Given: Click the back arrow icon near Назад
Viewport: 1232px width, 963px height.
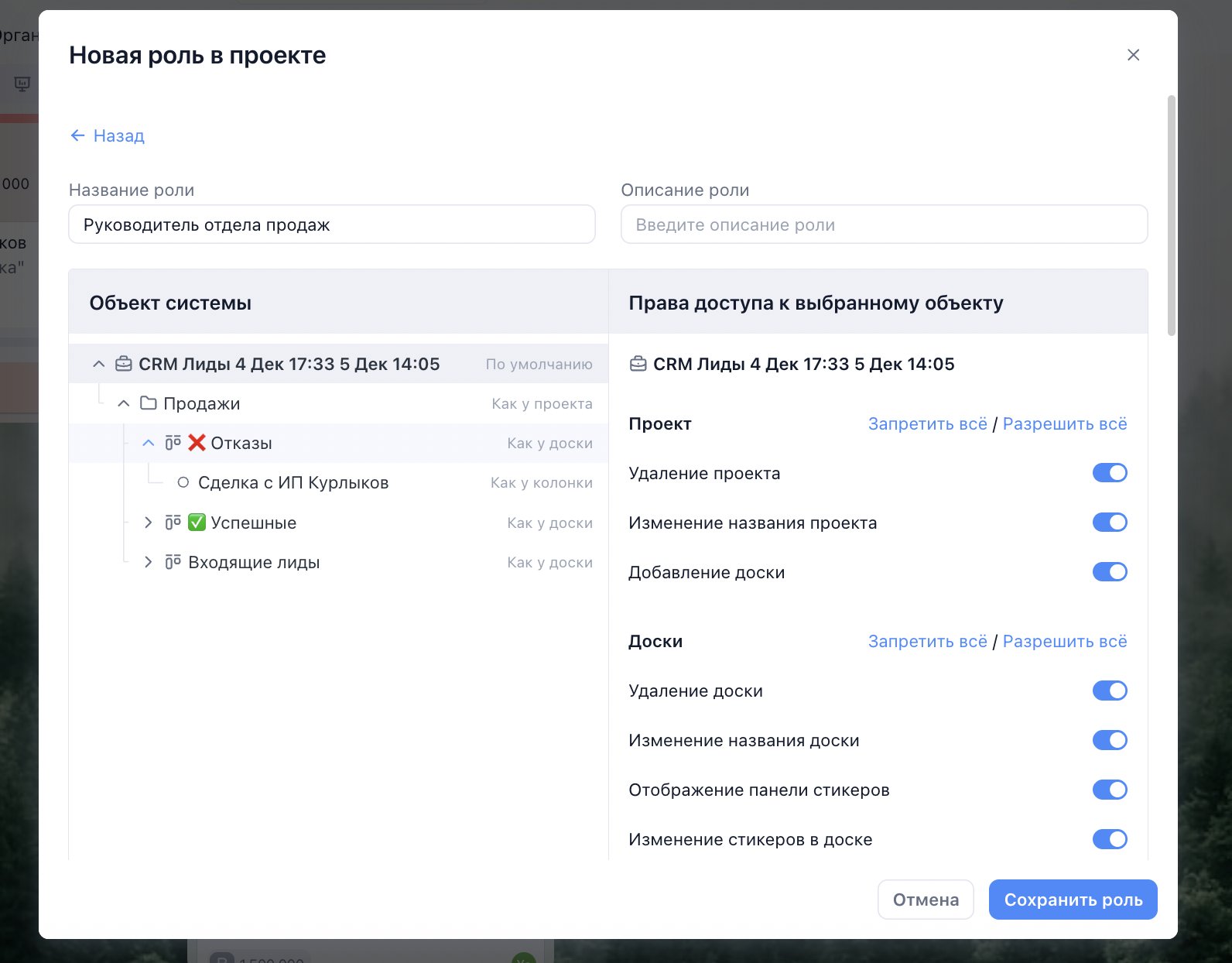Looking at the screenshot, I should click(77, 135).
